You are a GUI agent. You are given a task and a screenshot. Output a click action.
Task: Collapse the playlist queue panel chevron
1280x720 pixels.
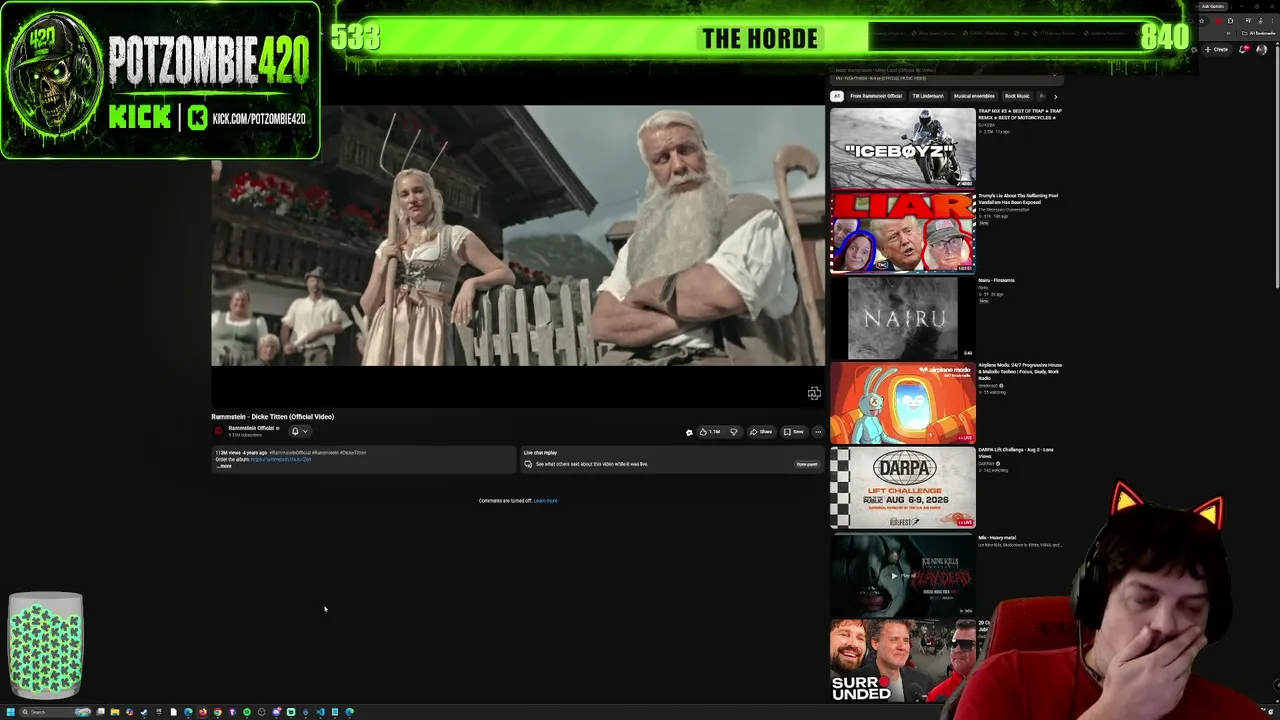click(1054, 75)
